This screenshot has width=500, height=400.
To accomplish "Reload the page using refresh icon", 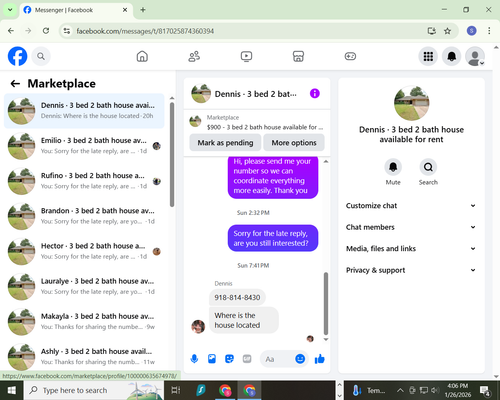I will click(46, 31).
